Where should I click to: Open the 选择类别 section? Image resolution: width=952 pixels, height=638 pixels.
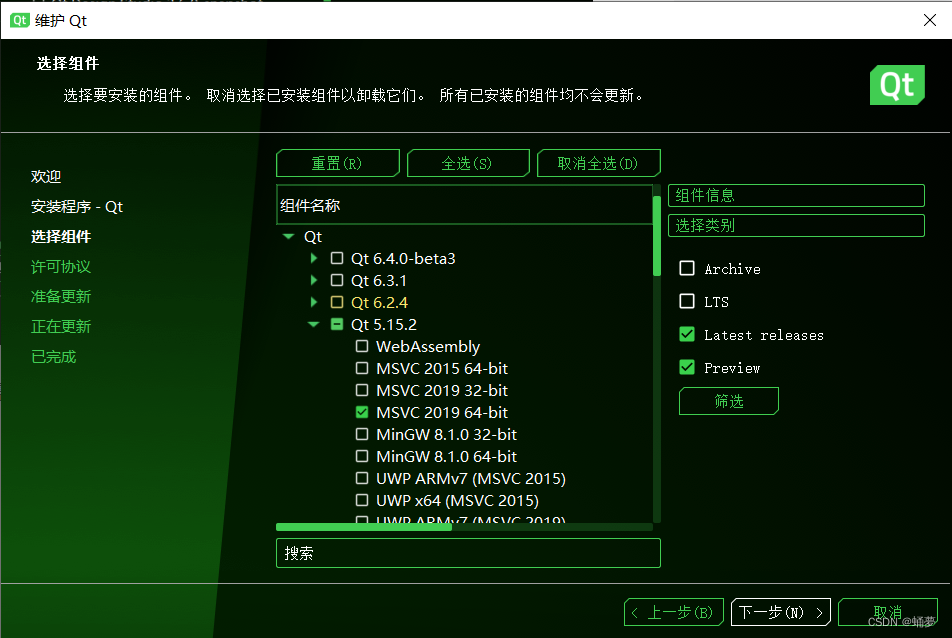(x=796, y=226)
